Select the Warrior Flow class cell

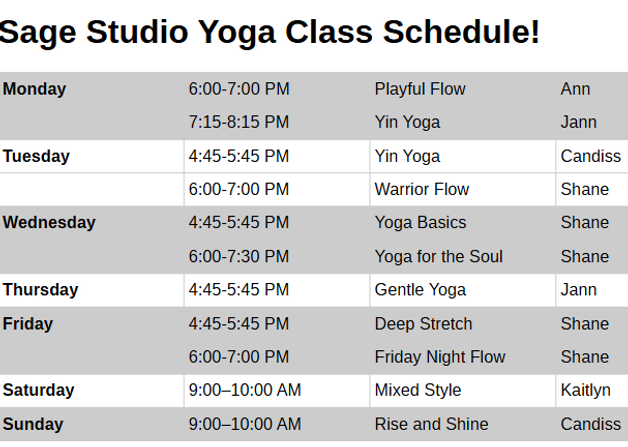coord(421,189)
